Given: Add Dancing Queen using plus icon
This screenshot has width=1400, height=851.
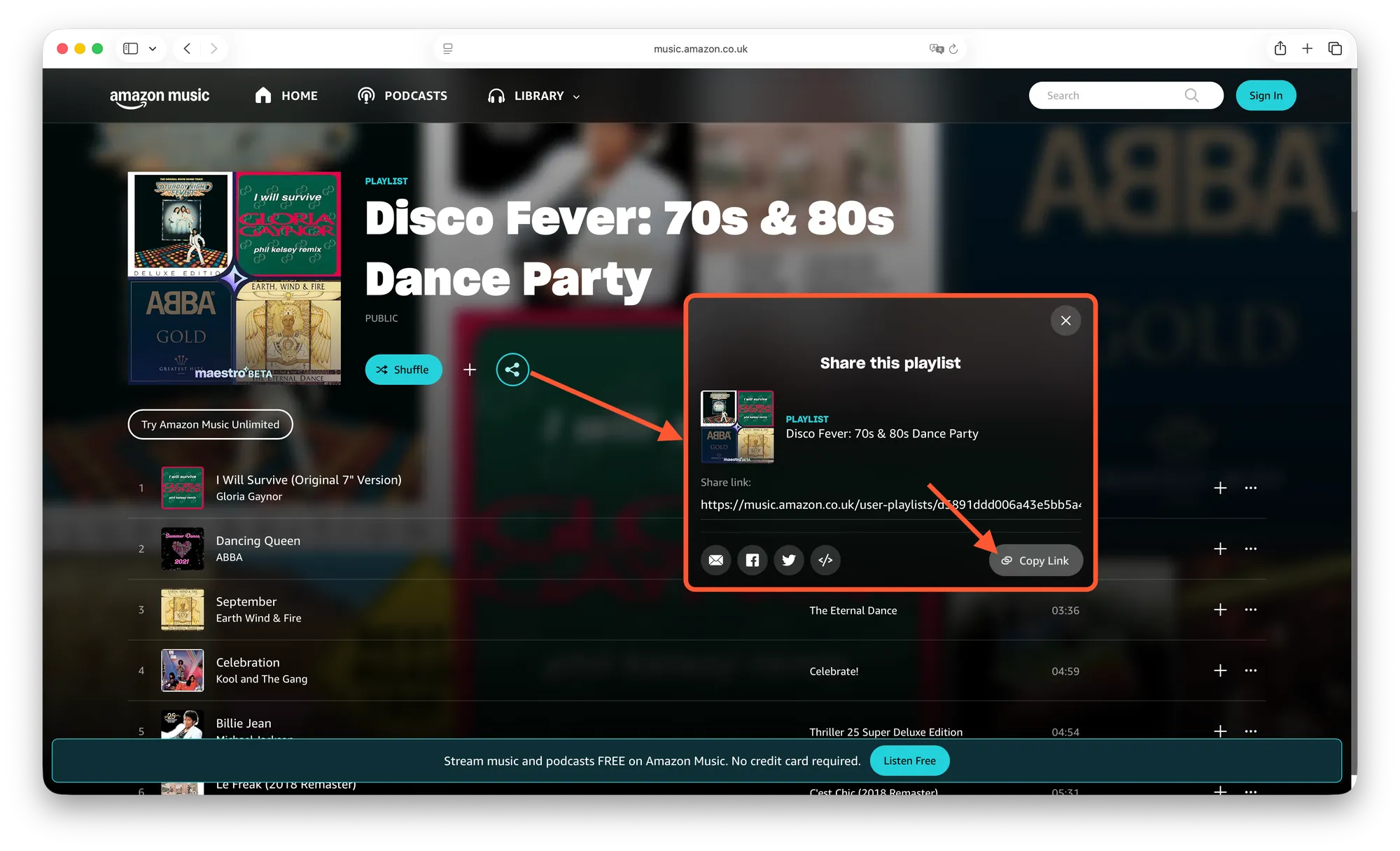Looking at the screenshot, I should (1220, 549).
